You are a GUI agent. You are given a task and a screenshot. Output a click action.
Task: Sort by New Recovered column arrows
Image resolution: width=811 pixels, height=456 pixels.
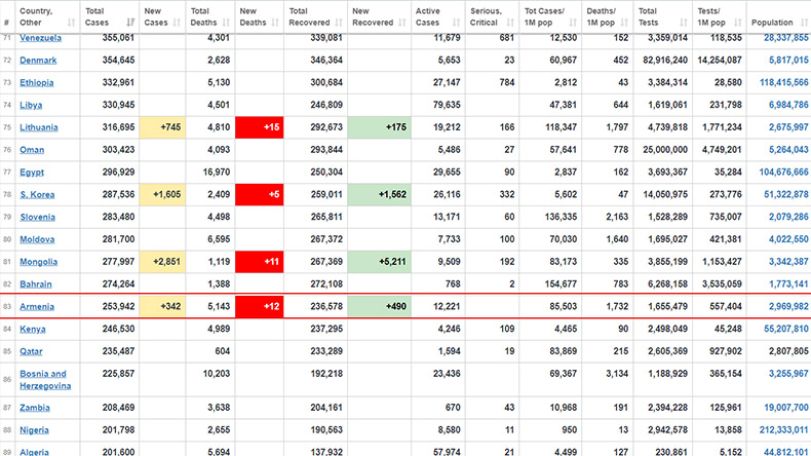click(x=402, y=22)
